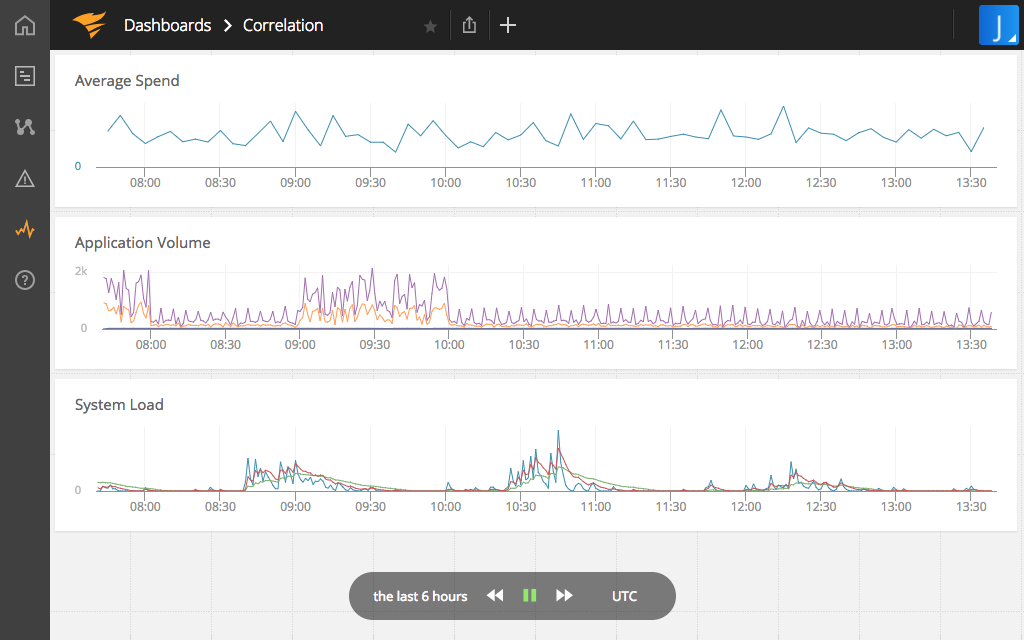
Task: Select the Dashboards list icon in sidebar
Action: (x=24, y=76)
